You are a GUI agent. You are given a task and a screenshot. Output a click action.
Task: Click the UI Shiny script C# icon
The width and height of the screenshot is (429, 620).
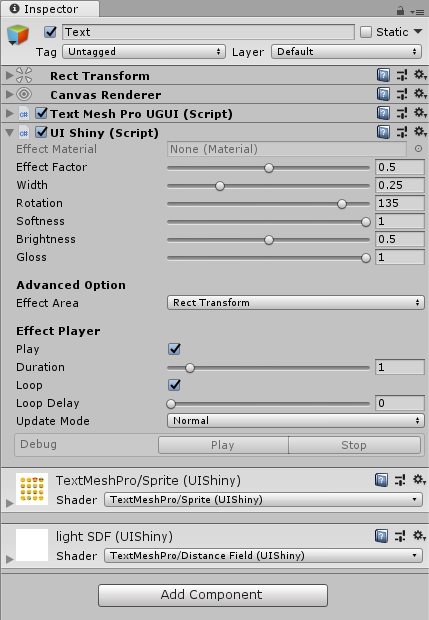point(23,133)
